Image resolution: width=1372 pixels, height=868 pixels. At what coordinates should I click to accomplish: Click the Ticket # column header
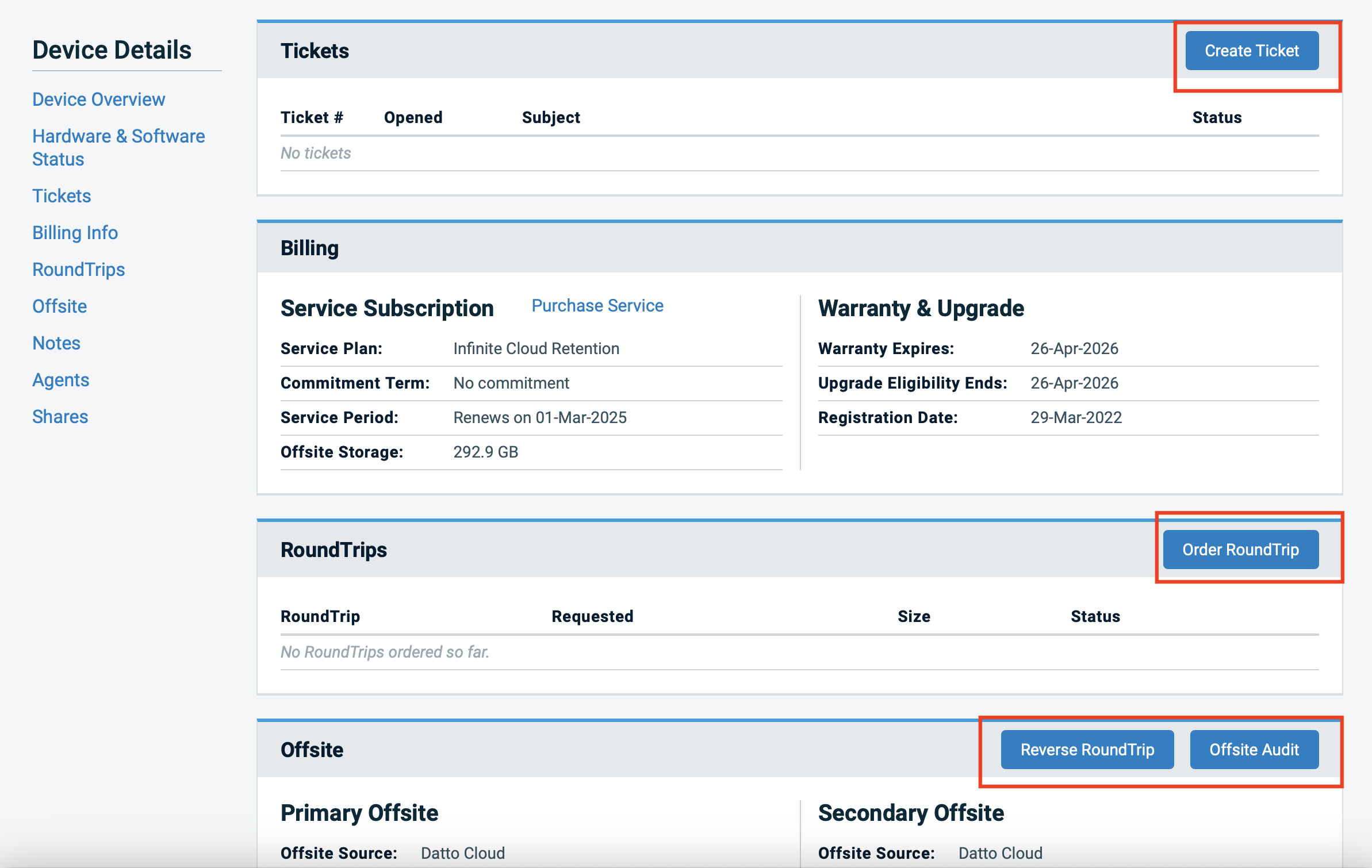[x=311, y=117]
